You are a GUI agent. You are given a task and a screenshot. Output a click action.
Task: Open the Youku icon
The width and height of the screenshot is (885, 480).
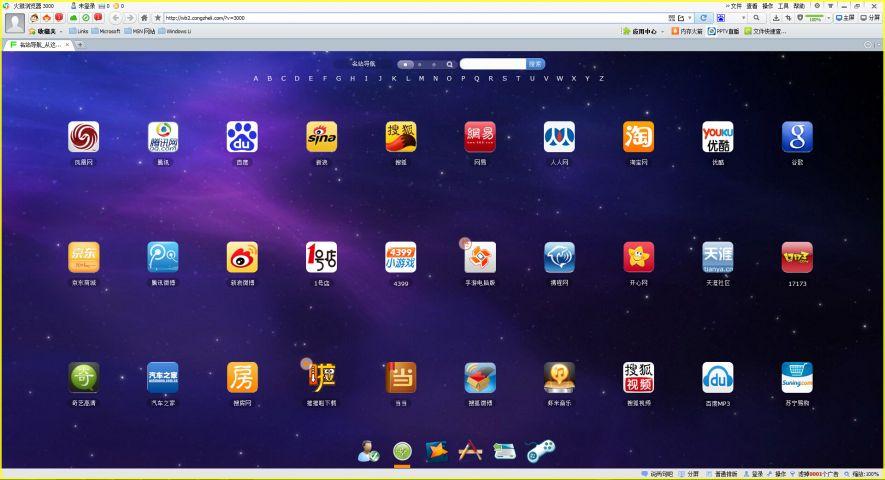[718, 137]
